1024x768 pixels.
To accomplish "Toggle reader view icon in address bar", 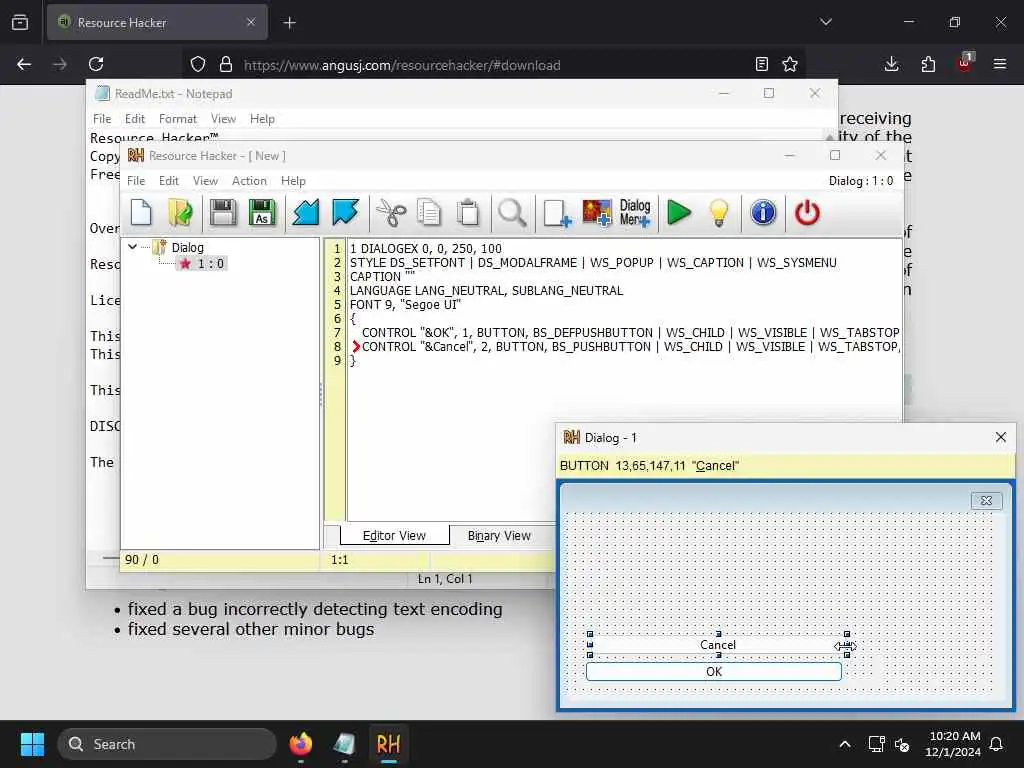I will [x=761, y=64].
